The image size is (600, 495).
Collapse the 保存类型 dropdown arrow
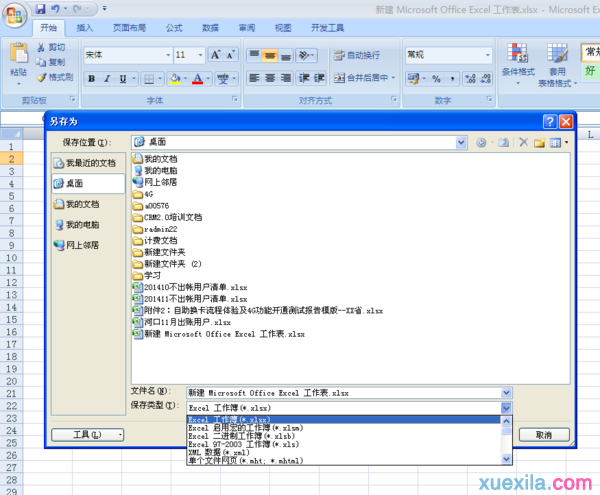coord(506,408)
